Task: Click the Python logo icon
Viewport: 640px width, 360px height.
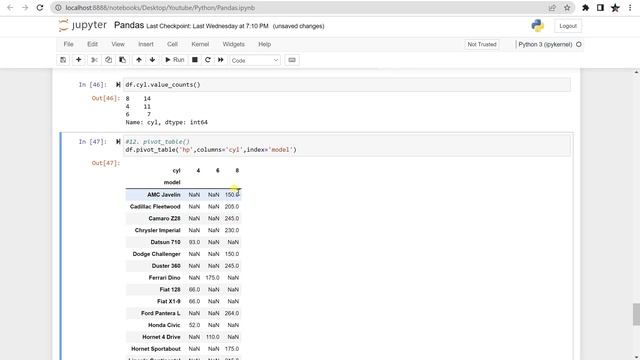Action: (538, 26)
